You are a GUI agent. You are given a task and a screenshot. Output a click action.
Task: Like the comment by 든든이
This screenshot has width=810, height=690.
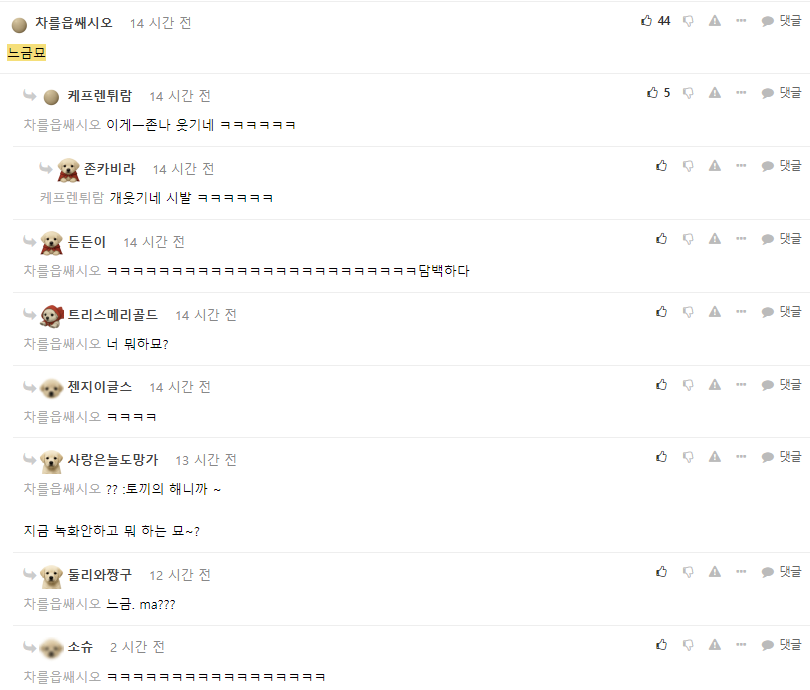click(661, 239)
